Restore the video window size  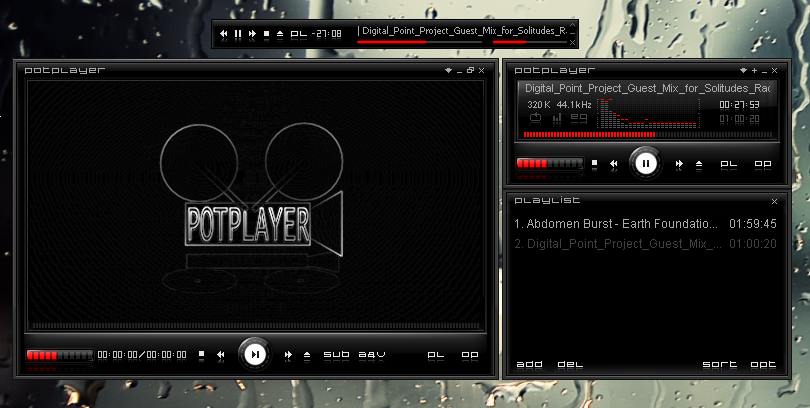pos(470,70)
